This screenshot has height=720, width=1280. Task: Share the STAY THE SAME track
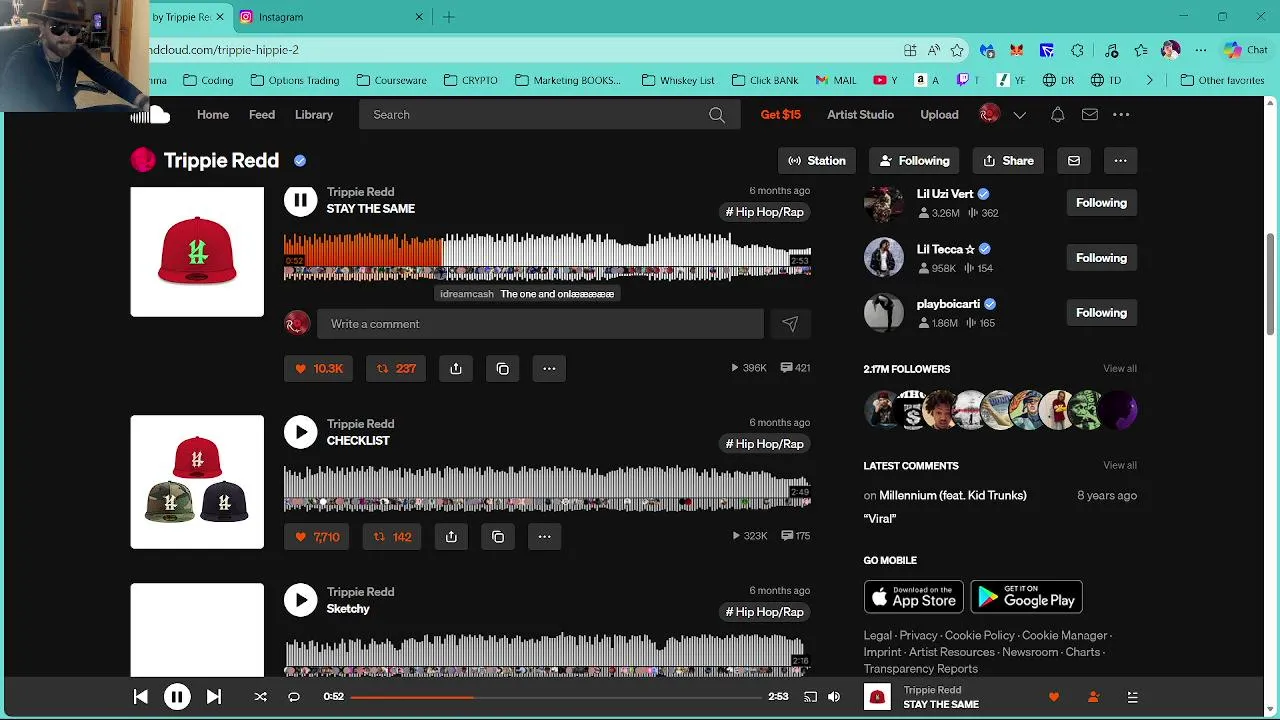click(x=456, y=369)
